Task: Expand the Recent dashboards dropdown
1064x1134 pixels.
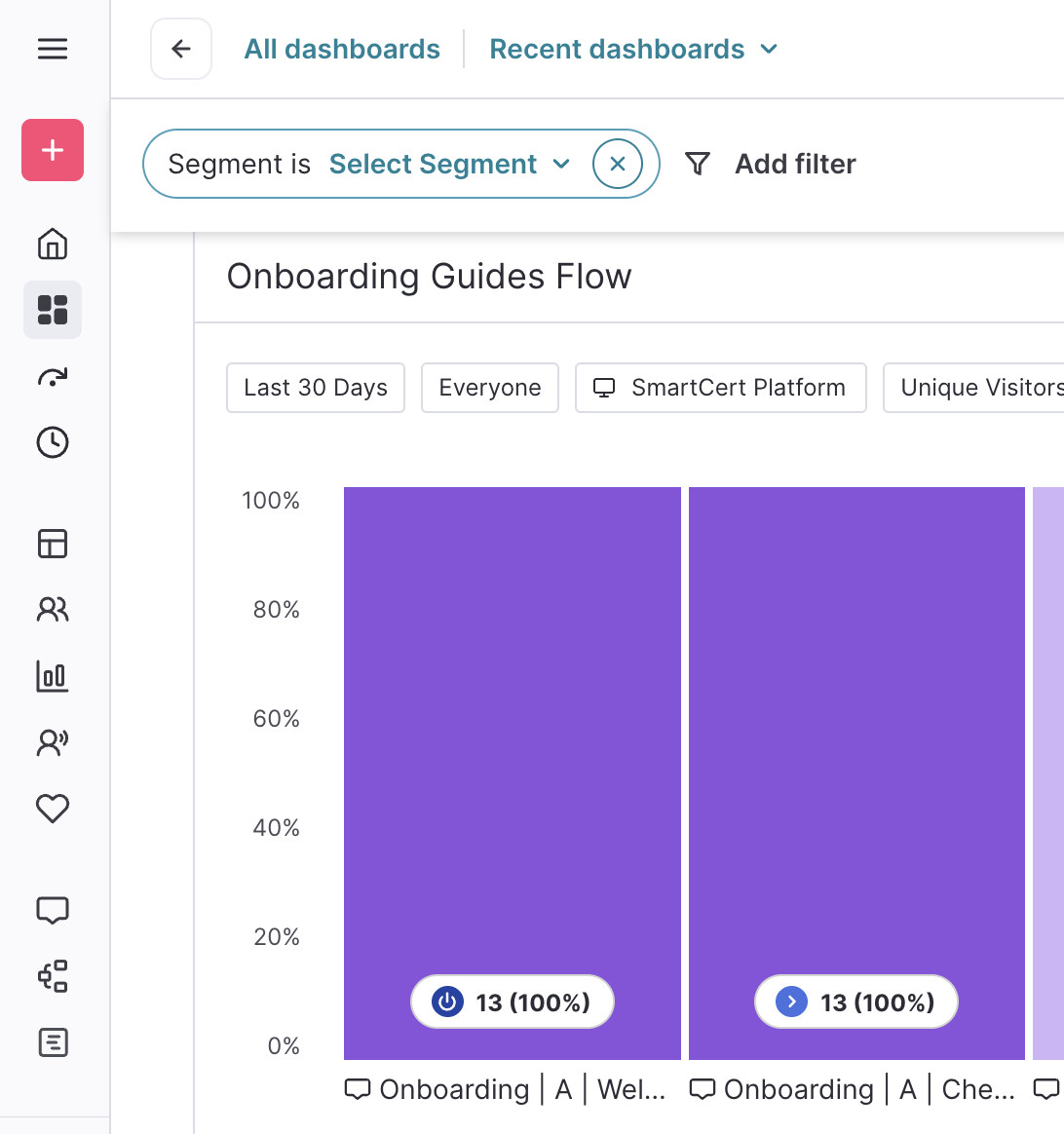Action: tap(633, 49)
